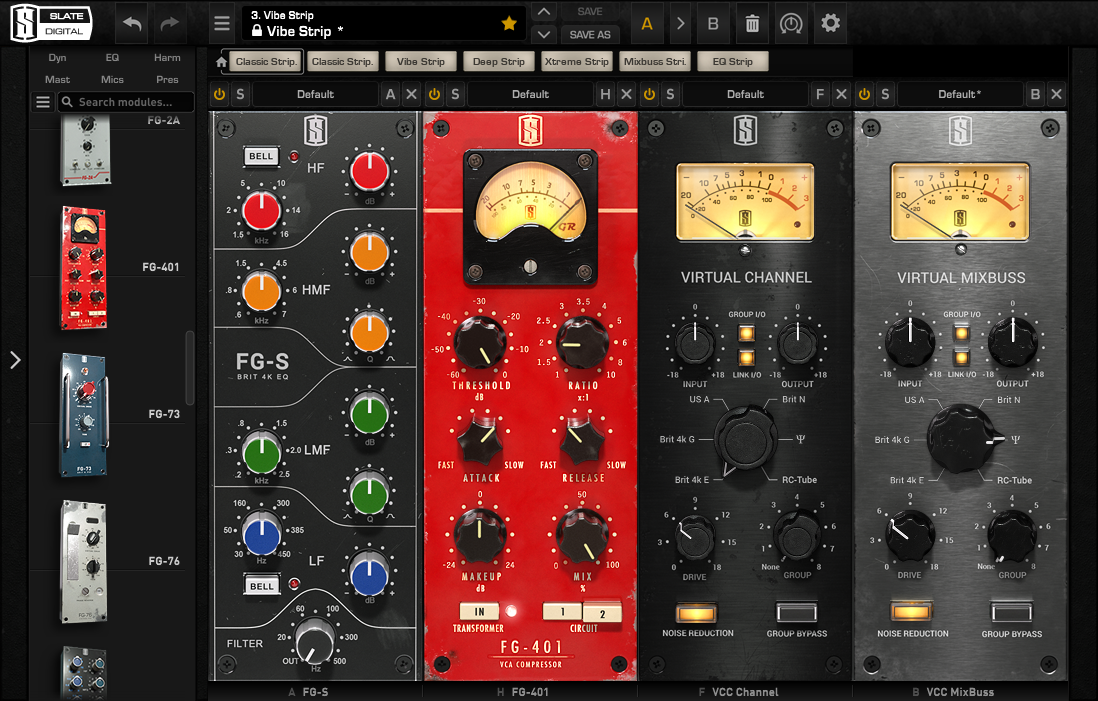Screen dimensions: 1098x701
Task: Click the Search modules field
Action: click(126, 102)
